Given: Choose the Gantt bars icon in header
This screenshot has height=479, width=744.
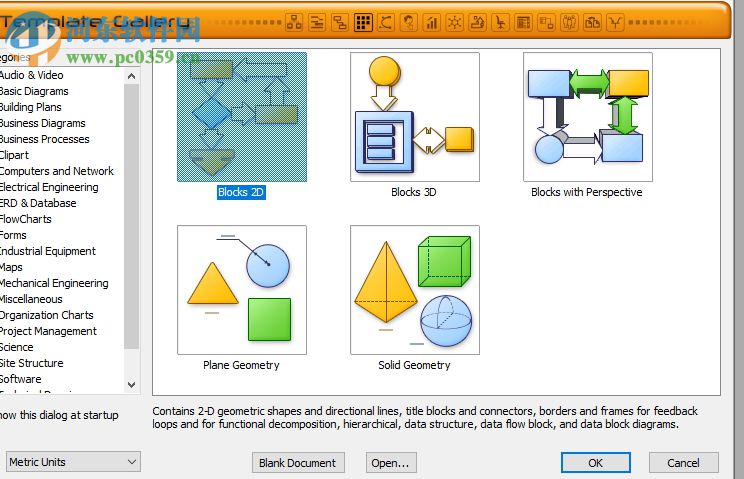Looking at the screenshot, I should coord(317,22).
